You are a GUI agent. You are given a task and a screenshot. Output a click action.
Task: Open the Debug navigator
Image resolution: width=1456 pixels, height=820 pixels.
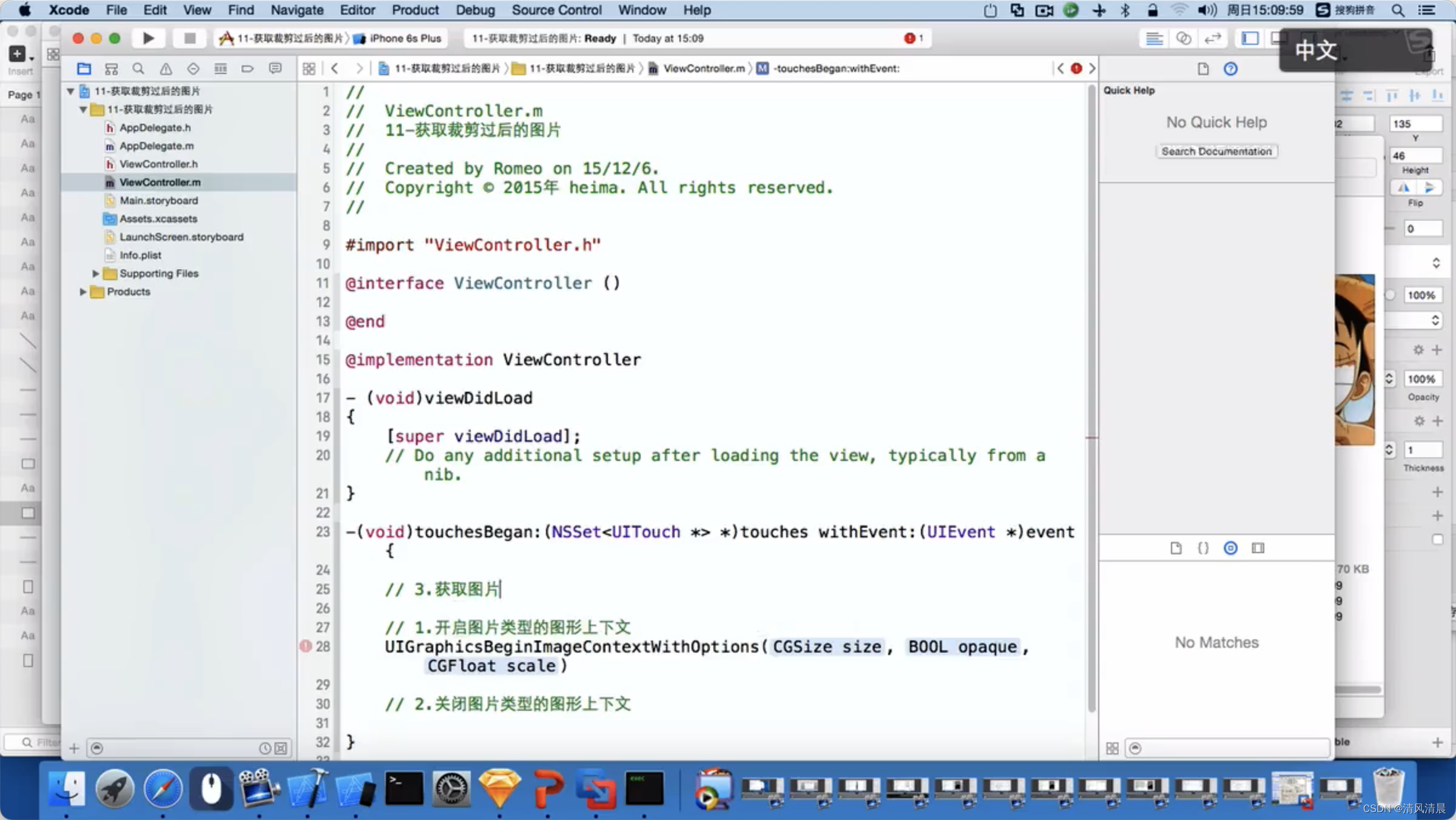click(x=221, y=69)
